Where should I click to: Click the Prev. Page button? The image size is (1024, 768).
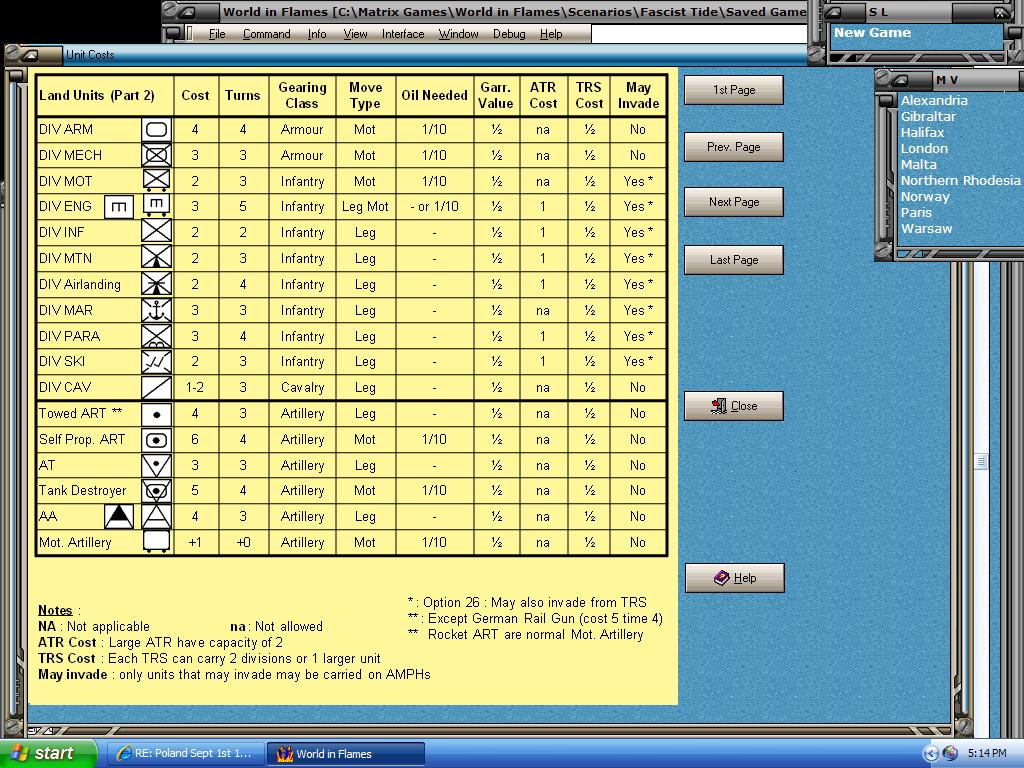point(734,147)
